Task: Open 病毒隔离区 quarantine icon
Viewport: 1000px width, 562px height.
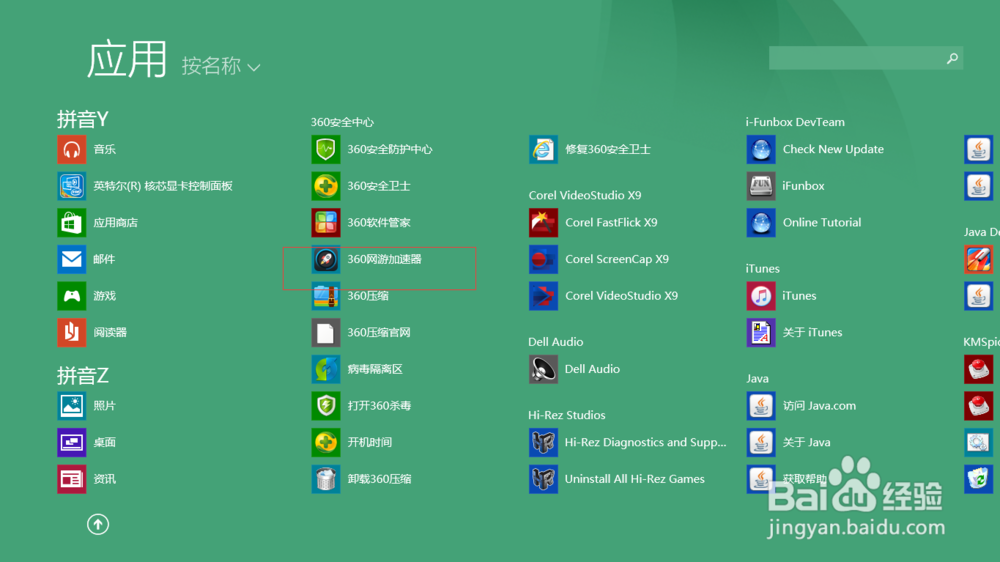Action: (x=326, y=369)
